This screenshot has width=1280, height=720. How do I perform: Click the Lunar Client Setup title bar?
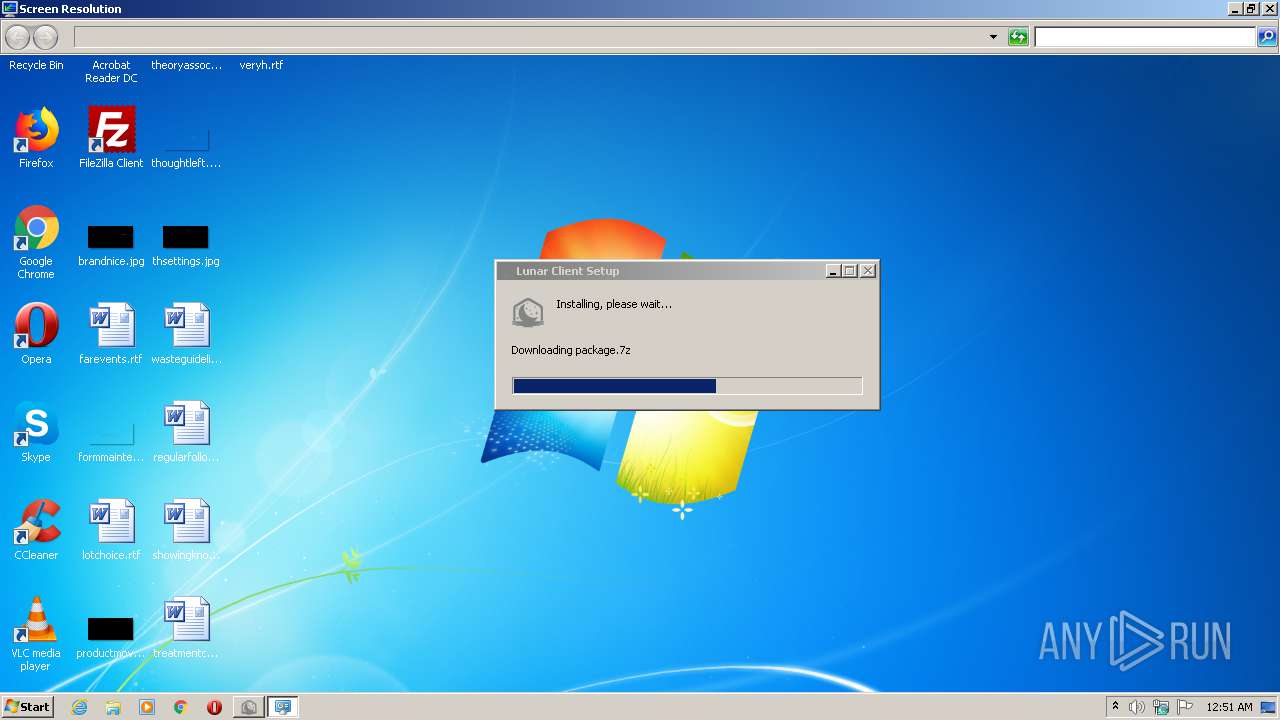[660, 271]
